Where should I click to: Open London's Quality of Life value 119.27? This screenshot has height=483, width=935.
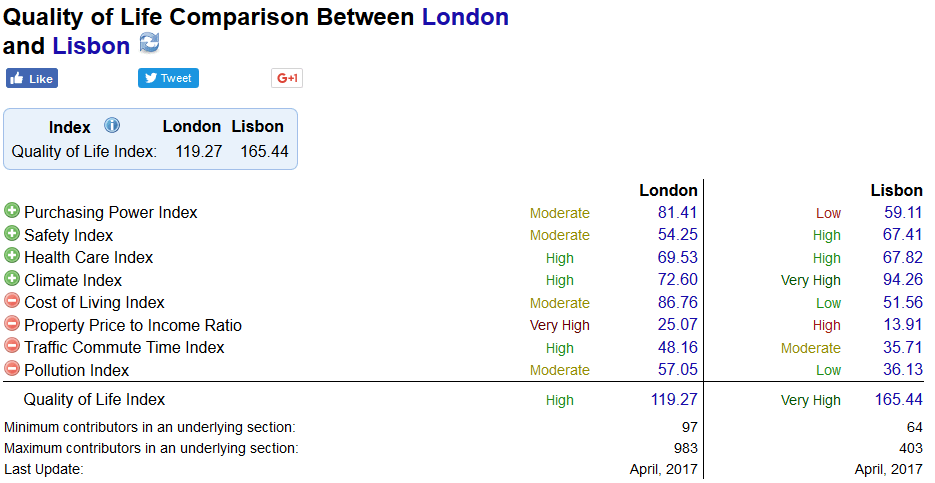click(x=674, y=399)
